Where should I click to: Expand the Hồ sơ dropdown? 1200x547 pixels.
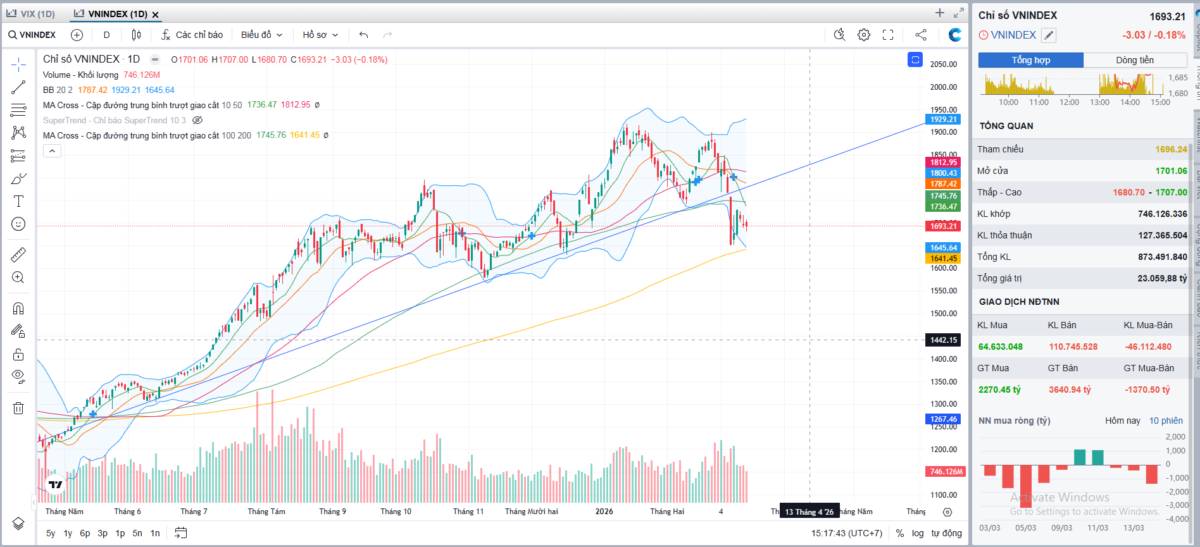[x=321, y=34]
